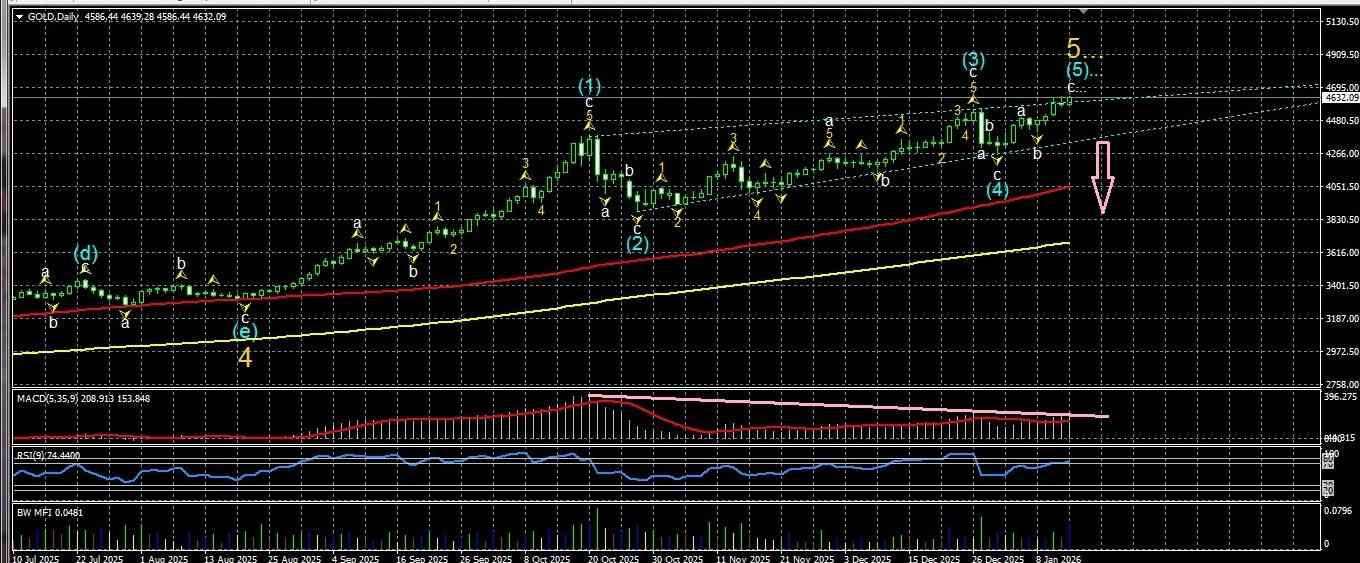The image size is (1360, 563).
Task: Select the cyan (1) wave label
Action: click(x=590, y=85)
